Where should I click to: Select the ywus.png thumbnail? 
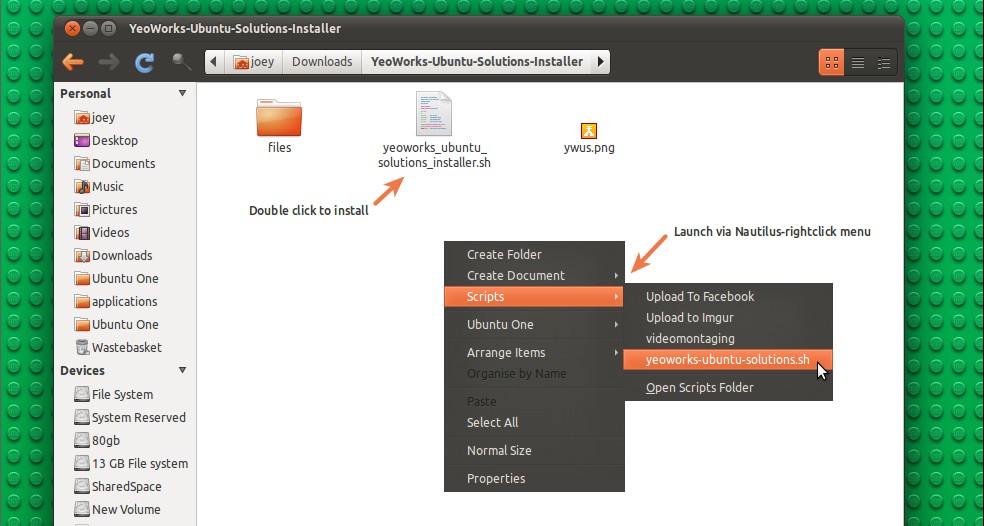(589, 131)
